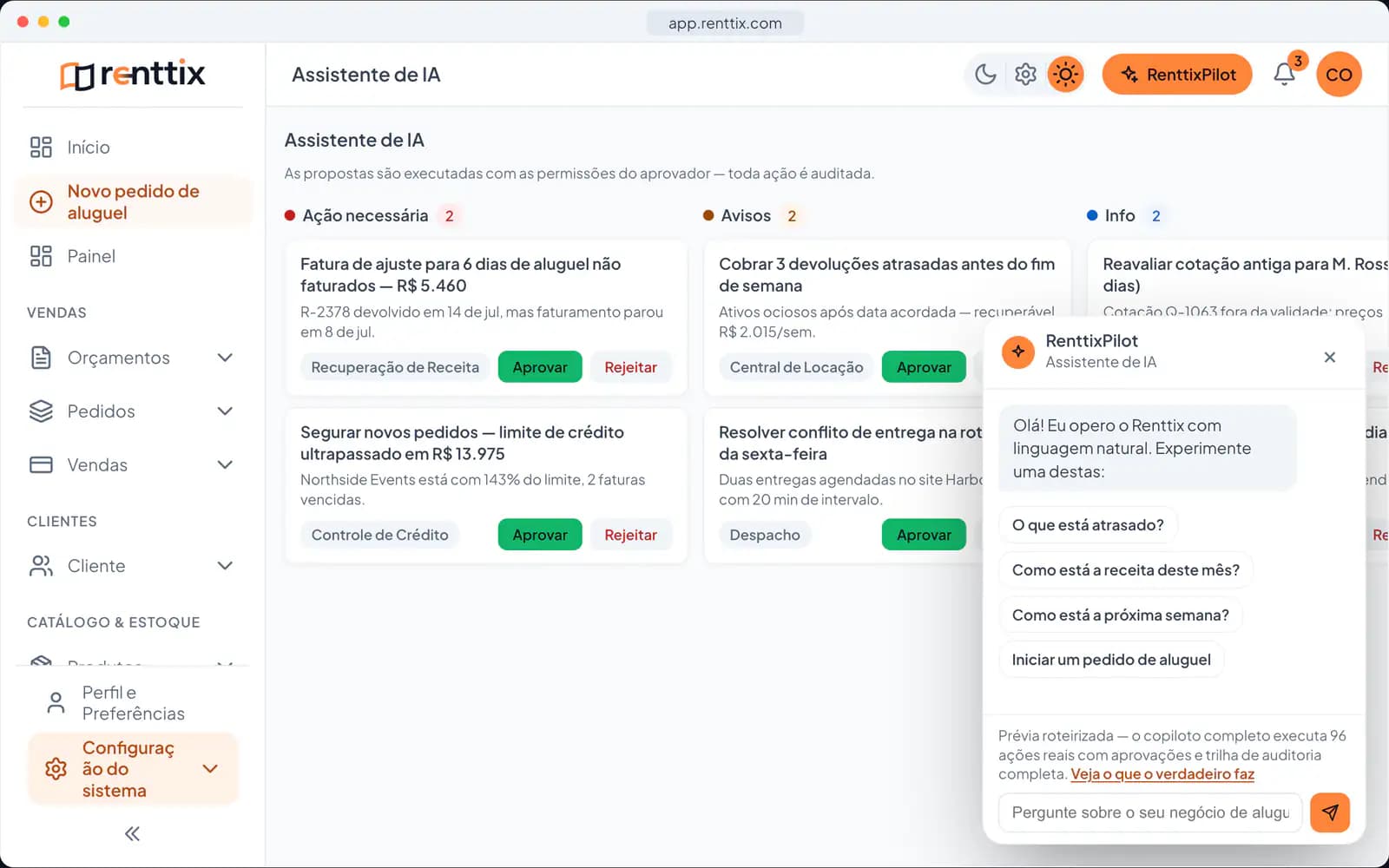Click the Recuperação de Receita tag
This screenshot has height=868, width=1389.
[395, 367]
